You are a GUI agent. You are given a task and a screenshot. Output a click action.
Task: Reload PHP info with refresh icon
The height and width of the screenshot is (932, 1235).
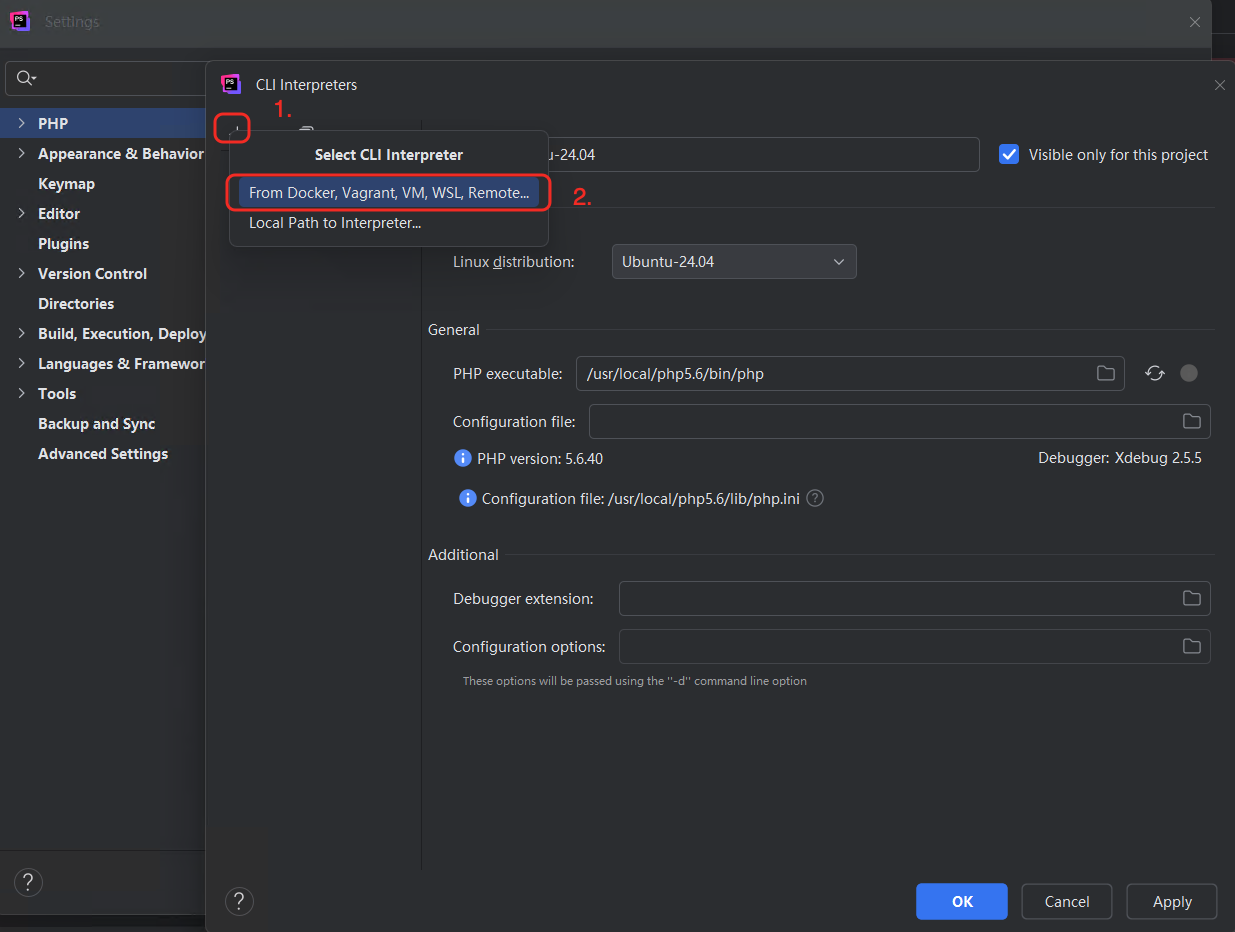tap(1155, 373)
